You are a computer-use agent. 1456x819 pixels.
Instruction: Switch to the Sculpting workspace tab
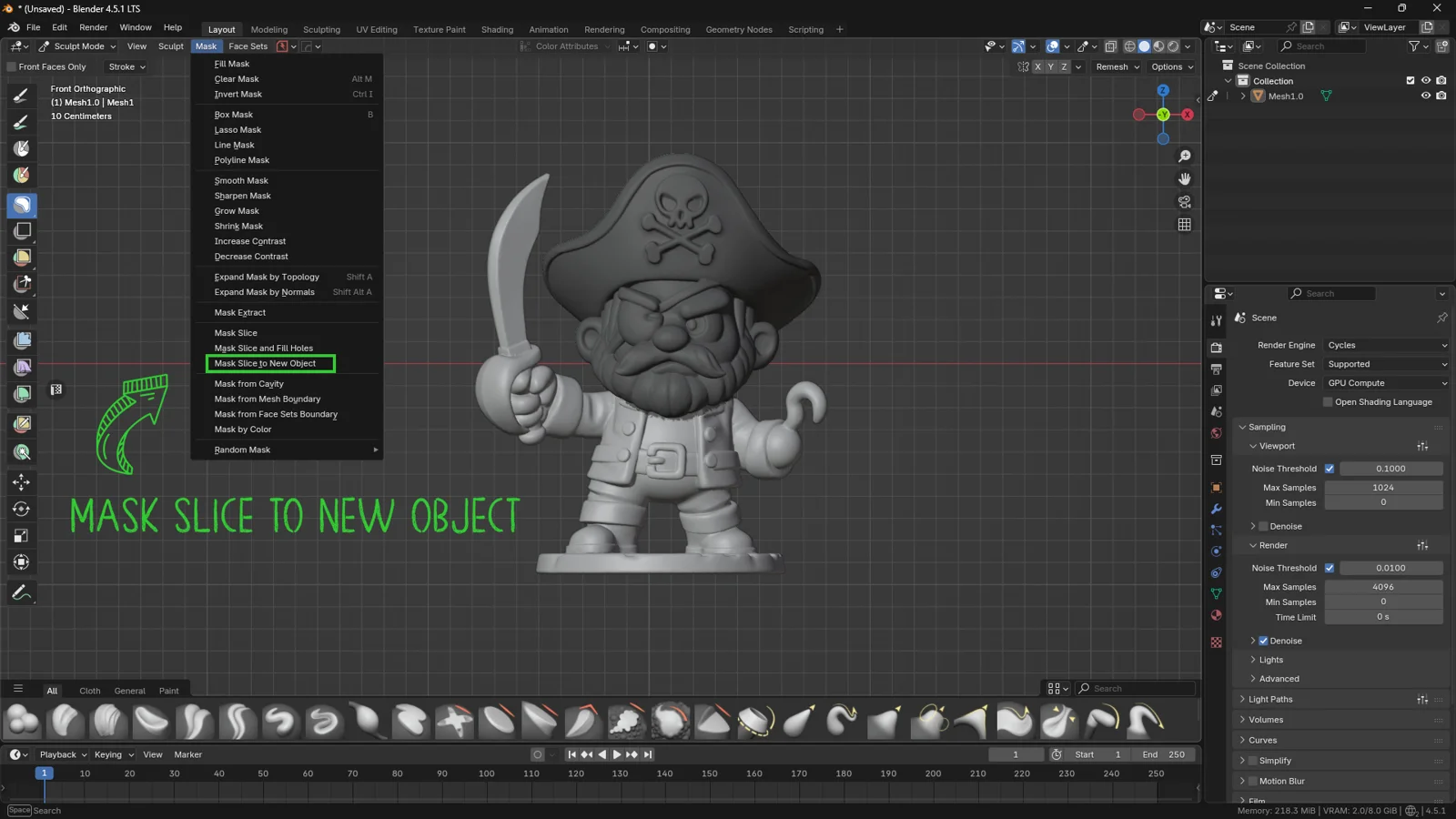pyautogui.click(x=321, y=29)
